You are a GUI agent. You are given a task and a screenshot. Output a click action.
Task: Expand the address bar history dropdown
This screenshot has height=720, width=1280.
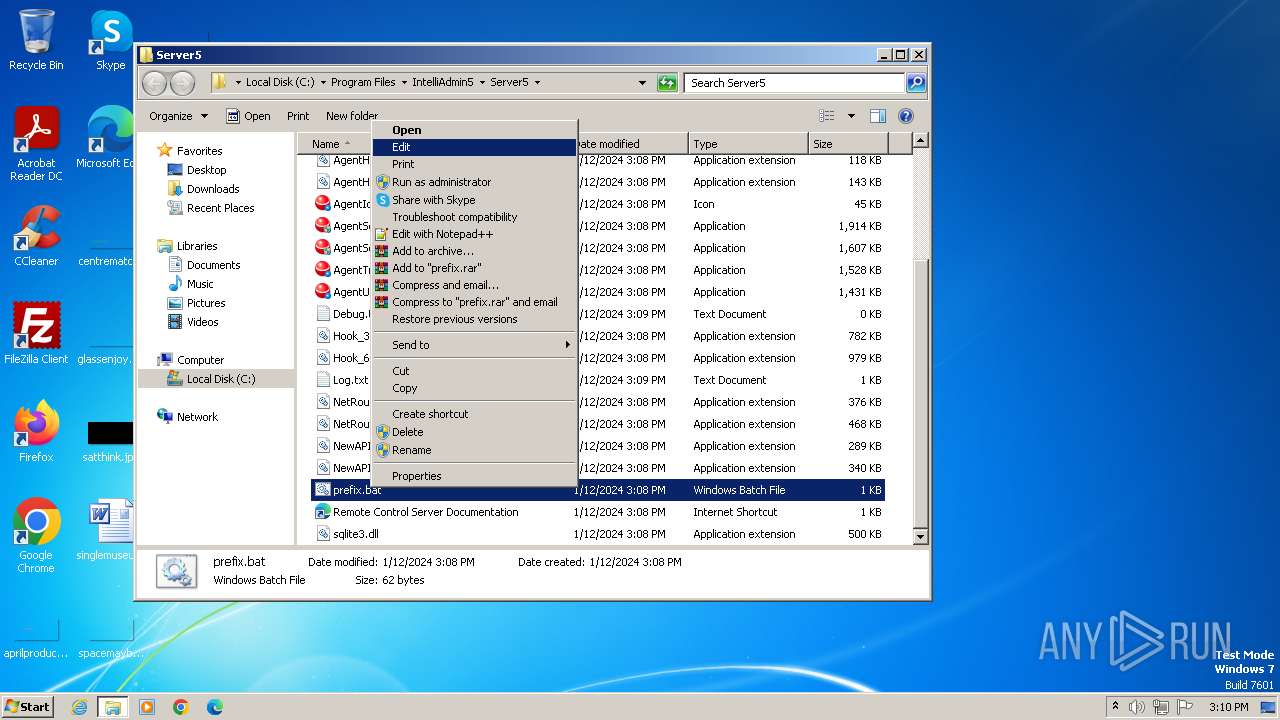(642, 83)
